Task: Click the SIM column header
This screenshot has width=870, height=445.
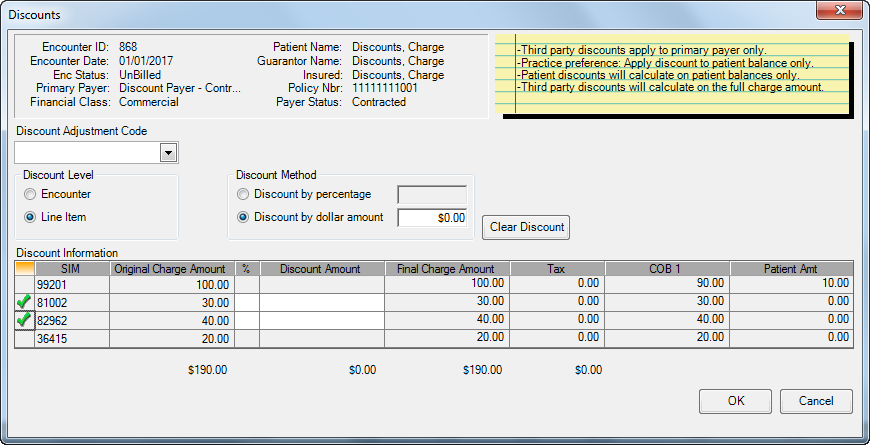Action: coord(72,269)
